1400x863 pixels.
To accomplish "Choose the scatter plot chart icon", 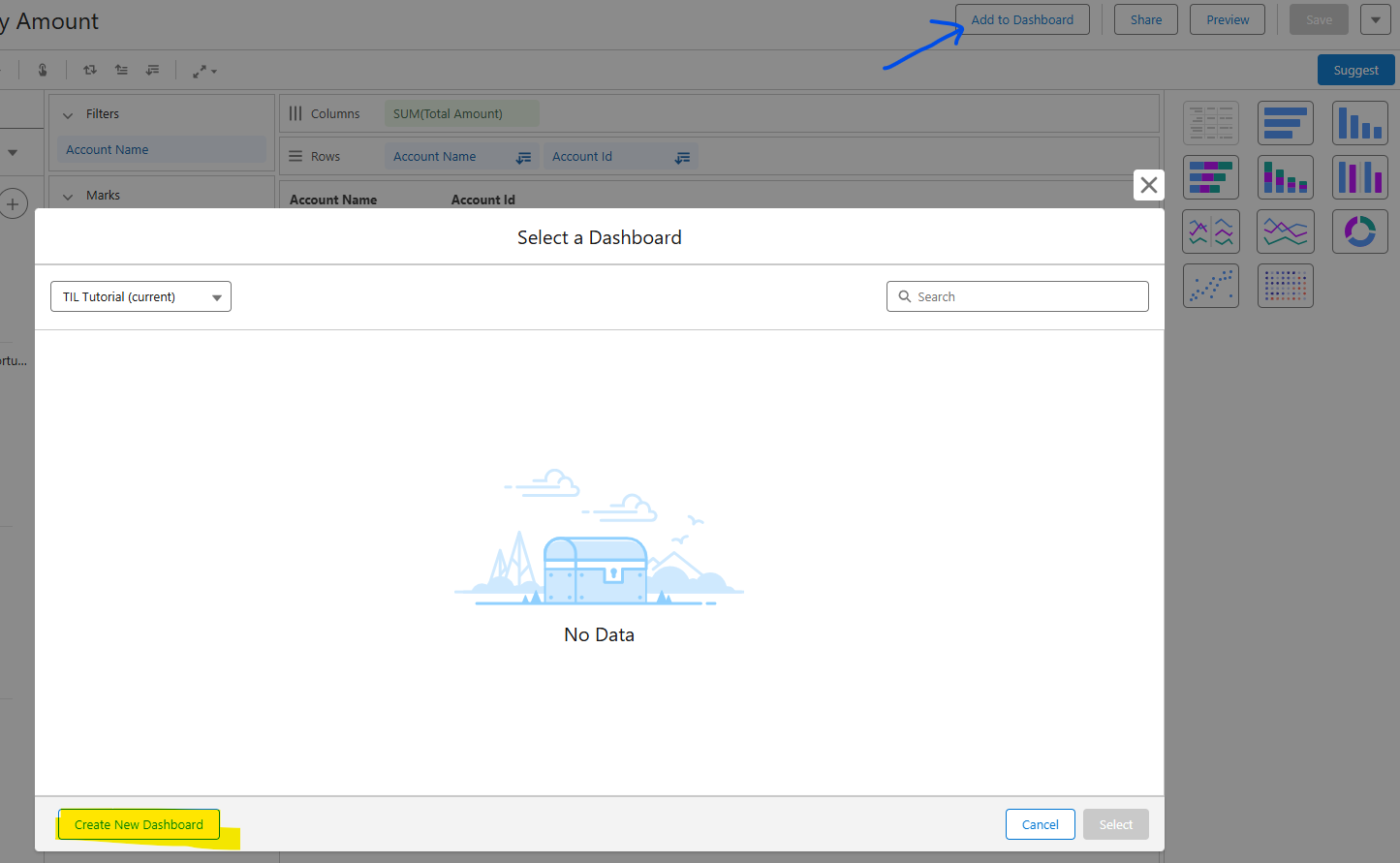I will (x=1210, y=286).
